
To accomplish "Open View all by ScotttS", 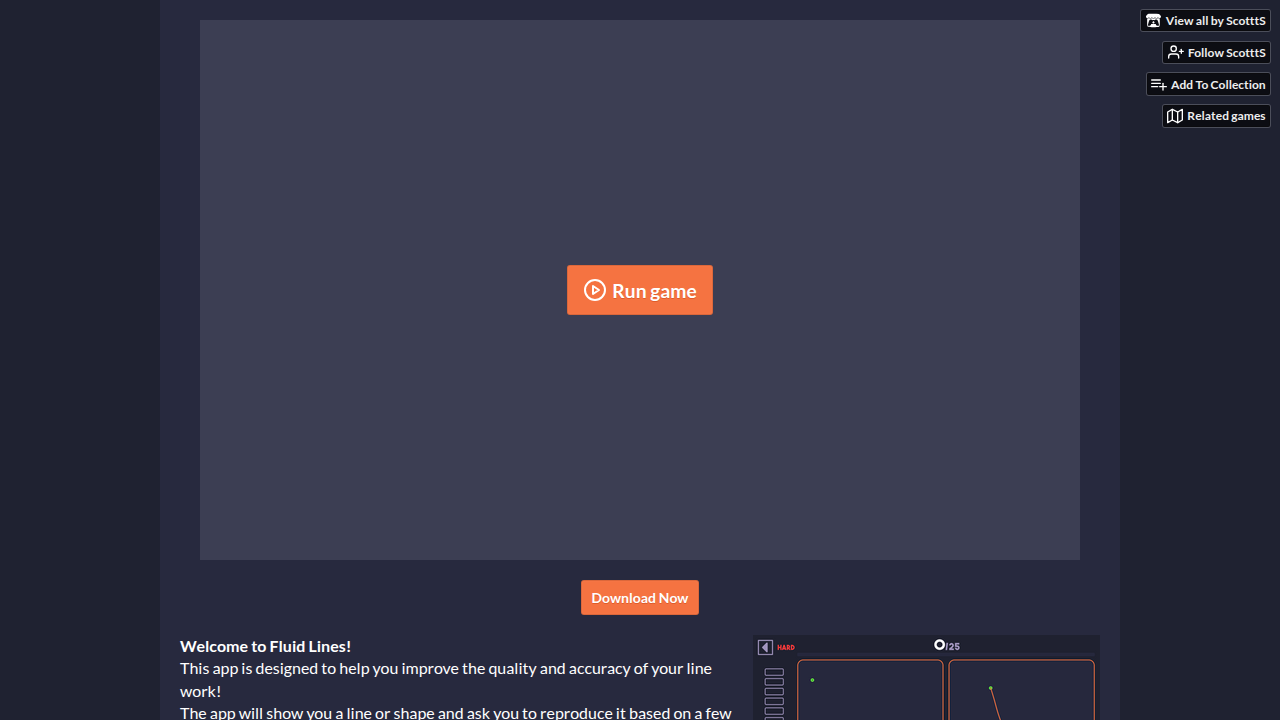I will (x=1205, y=21).
